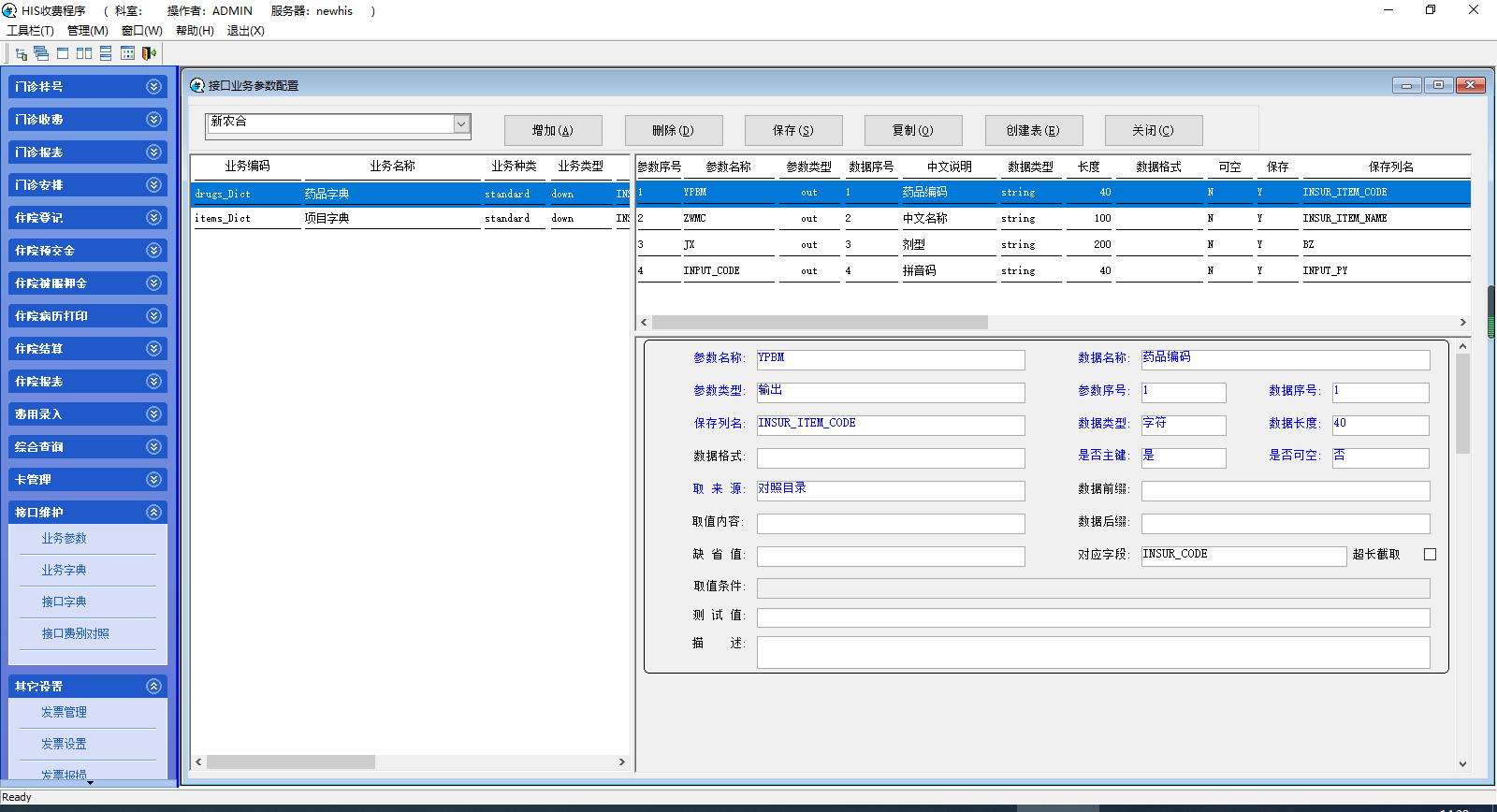Open the 接口费别对照 sidebar link

[x=75, y=633]
